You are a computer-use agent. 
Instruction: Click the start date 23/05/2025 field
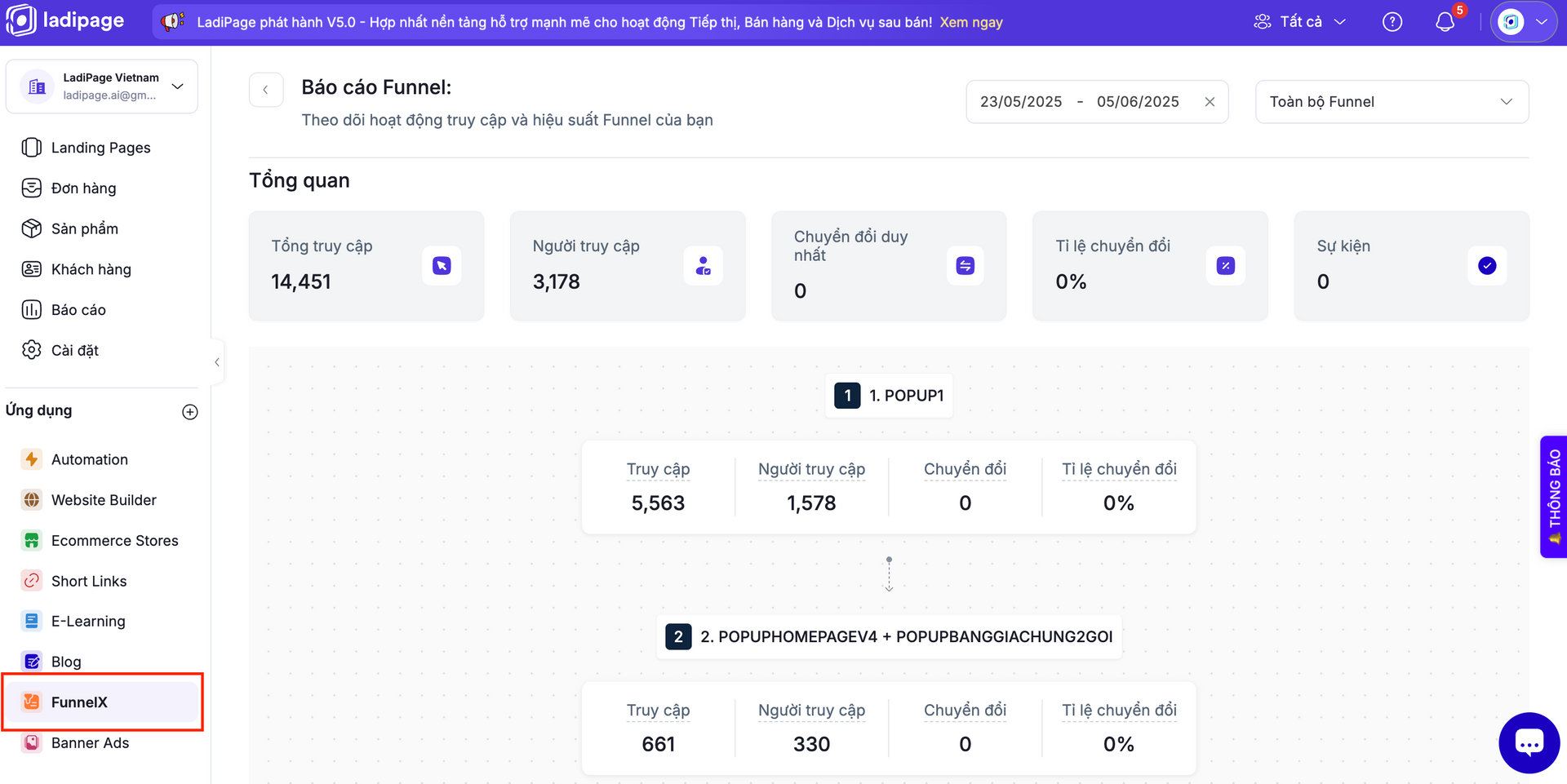coord(1021,102)
